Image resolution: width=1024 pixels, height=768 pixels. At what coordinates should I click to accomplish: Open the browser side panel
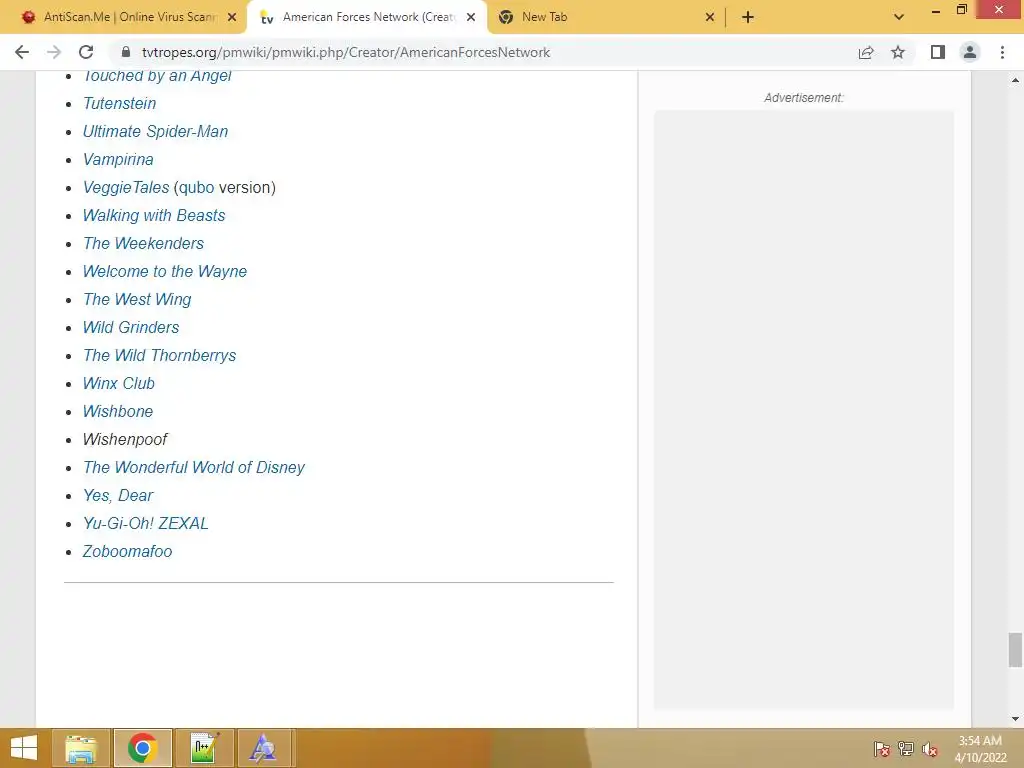point(938,52)
